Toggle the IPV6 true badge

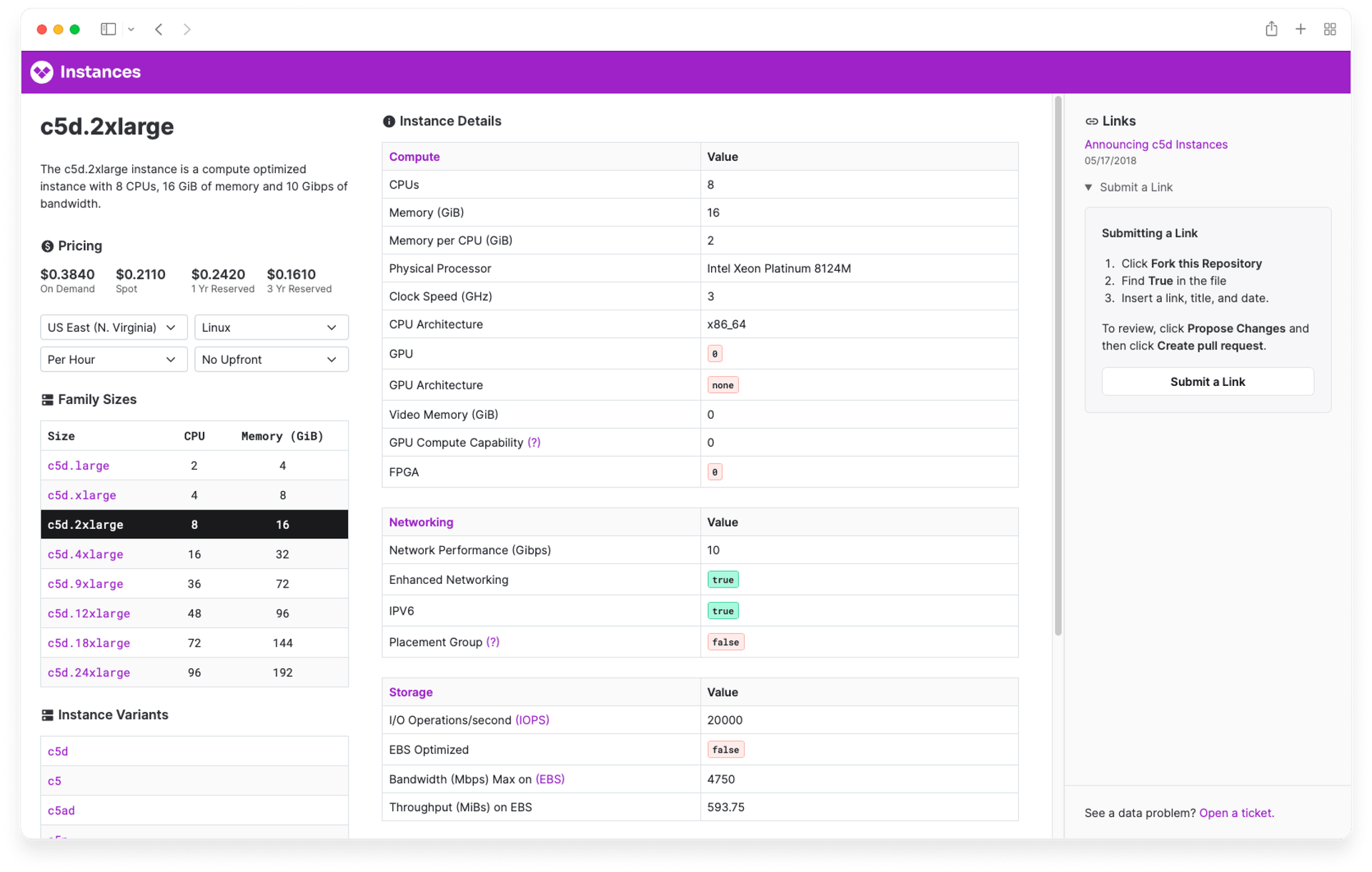point(722,610)
